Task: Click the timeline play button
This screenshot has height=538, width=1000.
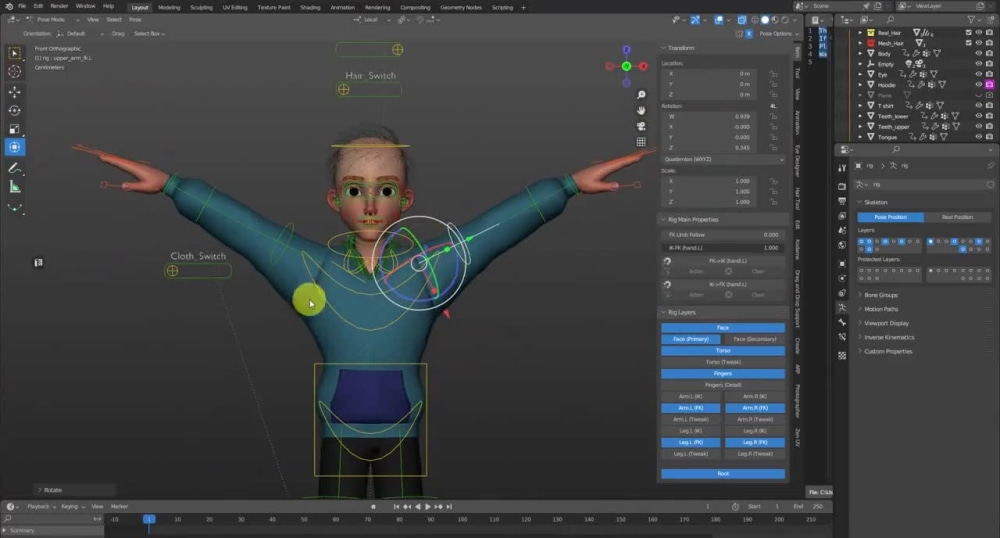Action: 427,507
